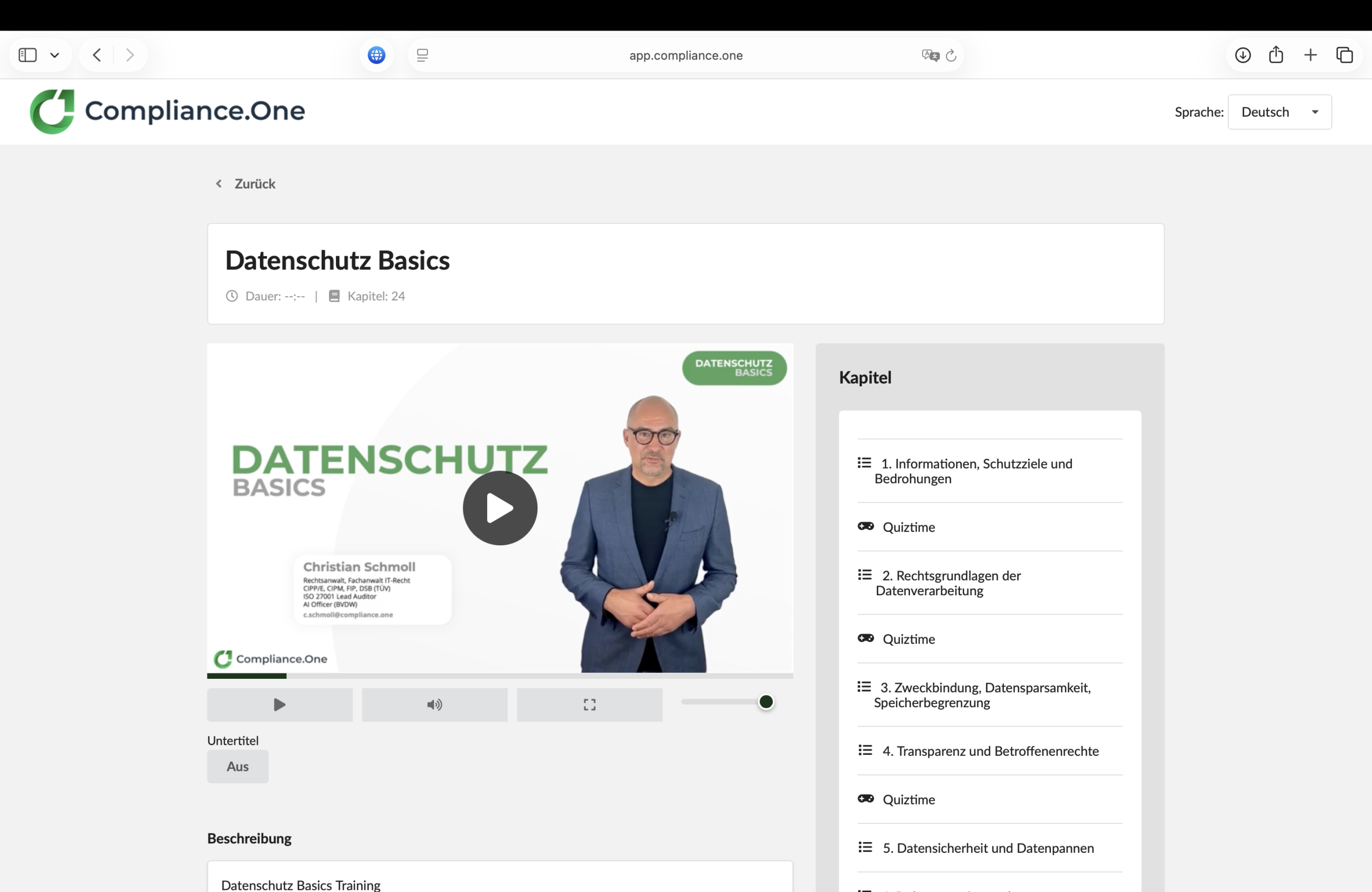Select chapter 4. Transparenz und Betroffenenrechte

point(990,750)
